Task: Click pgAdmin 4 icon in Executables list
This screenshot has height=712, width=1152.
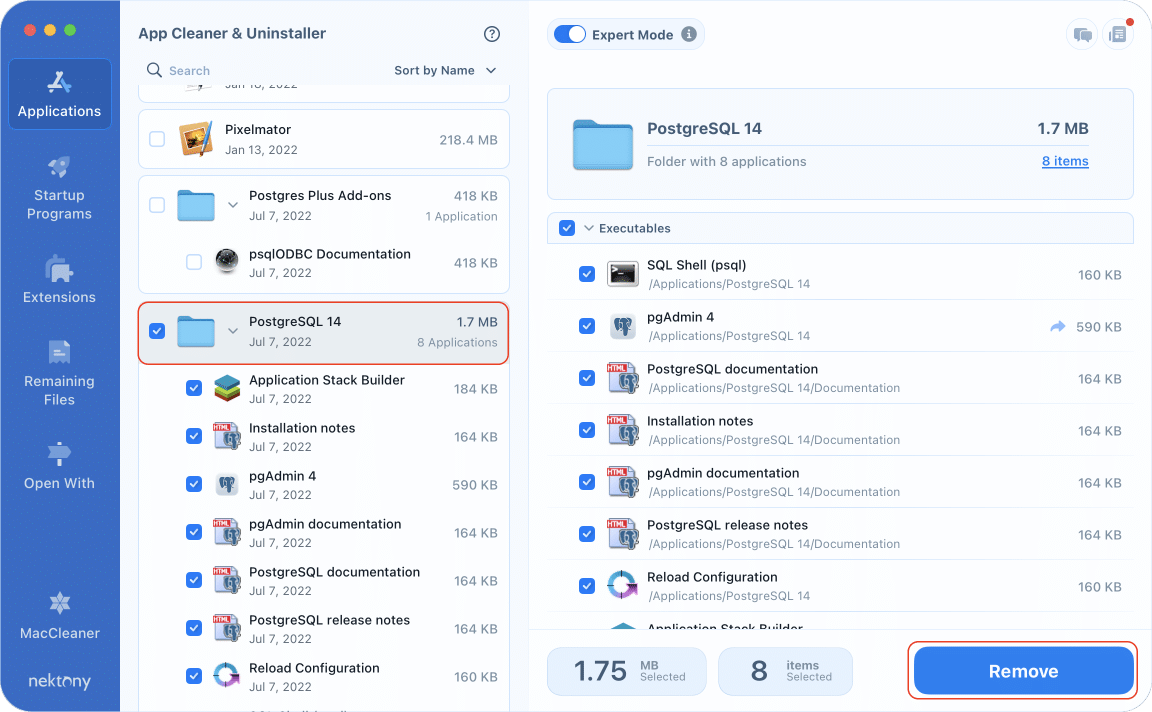Action: coord(623,326)
